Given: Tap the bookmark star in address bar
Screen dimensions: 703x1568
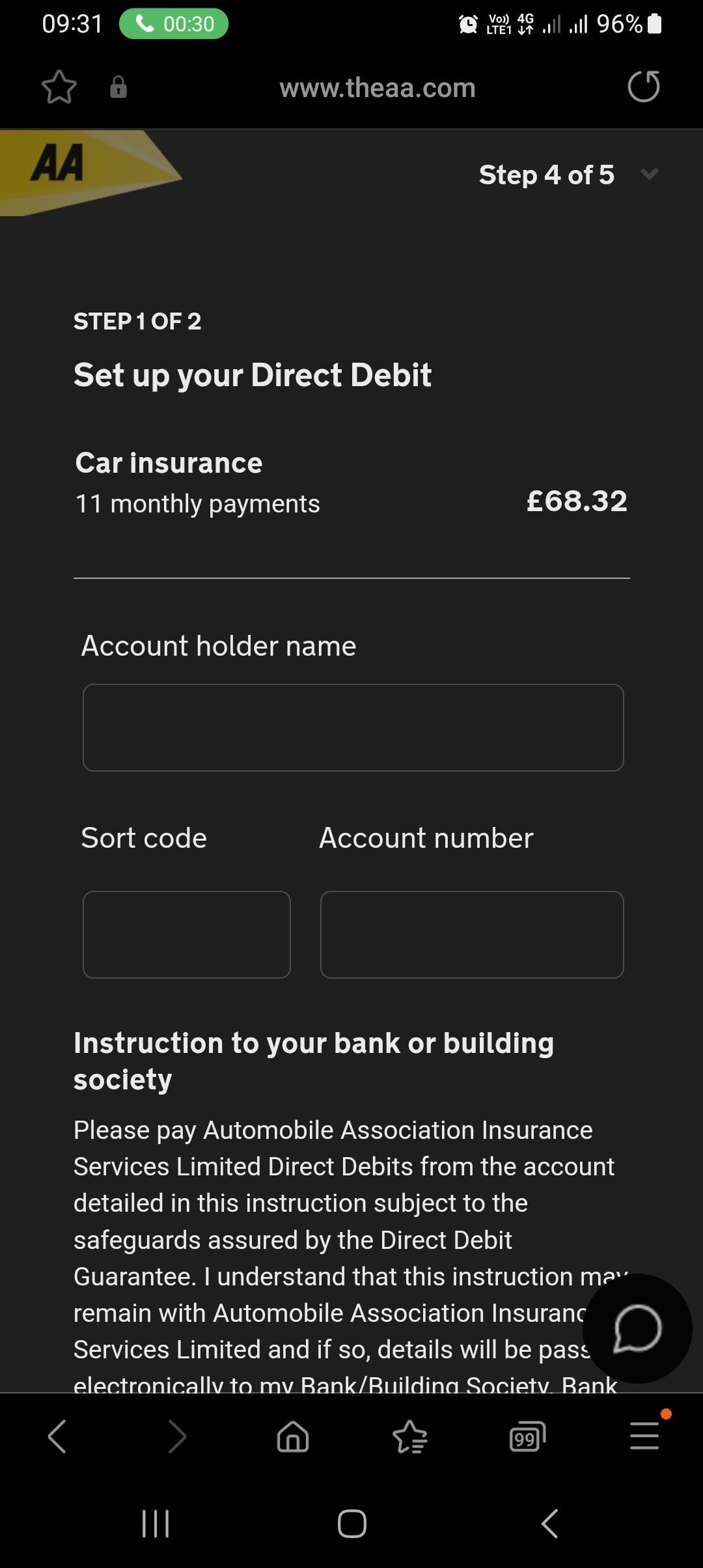Looking at the screenshot, I should [x=59, y=87].
